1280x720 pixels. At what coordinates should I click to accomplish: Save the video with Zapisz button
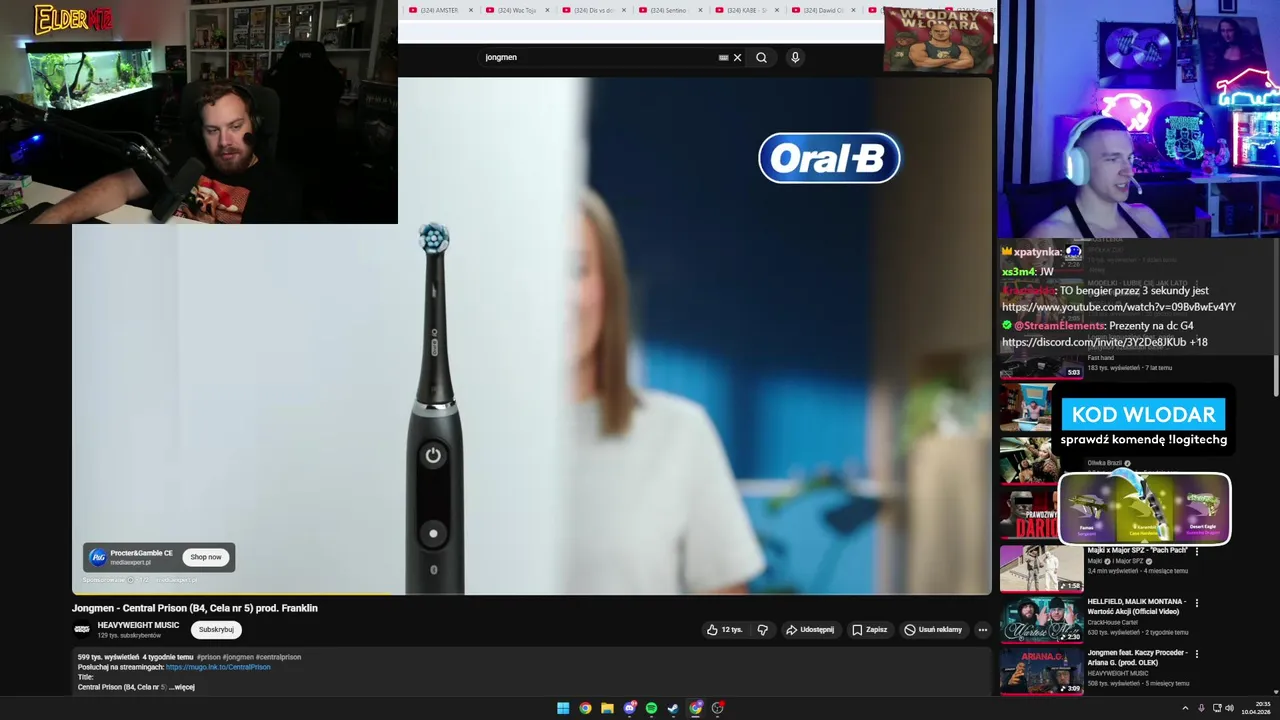870,630
